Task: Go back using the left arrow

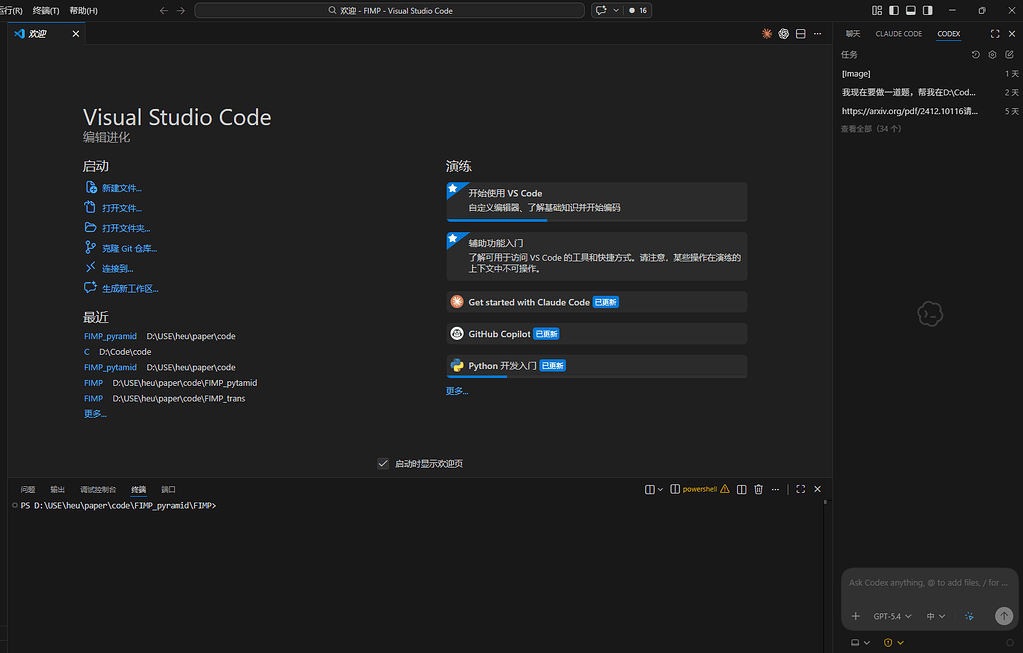Action: [x=164, y=10]
